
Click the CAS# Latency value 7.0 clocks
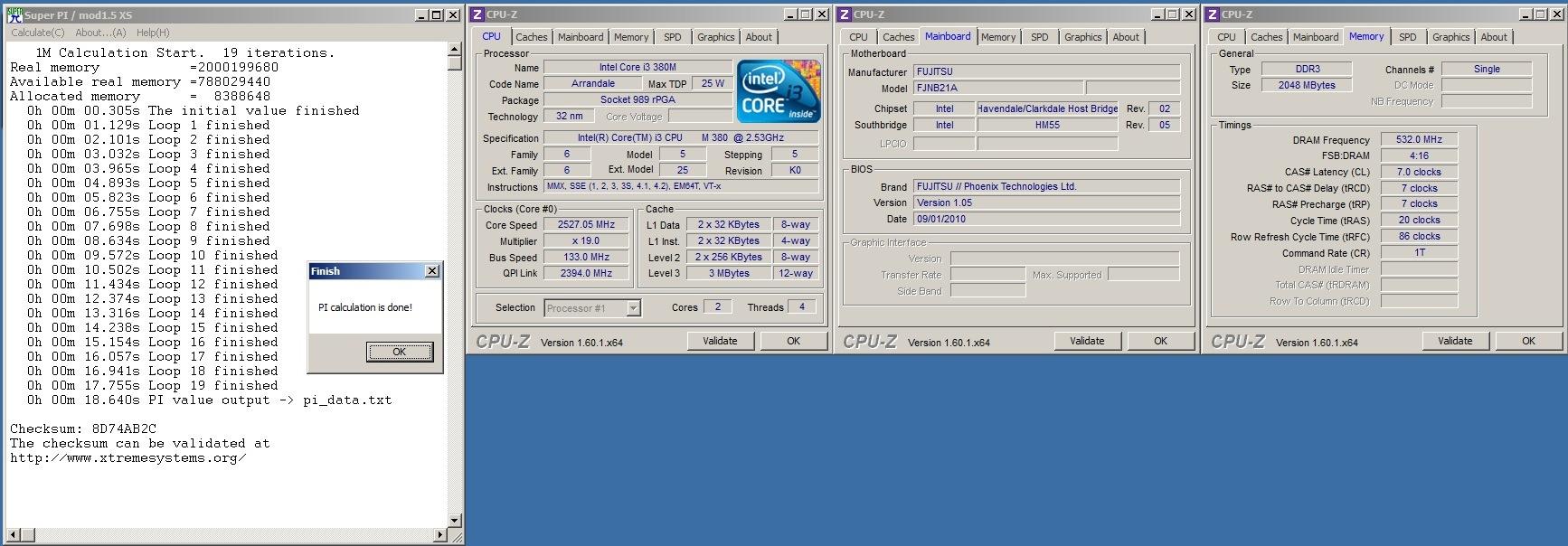coord(1419,173)
